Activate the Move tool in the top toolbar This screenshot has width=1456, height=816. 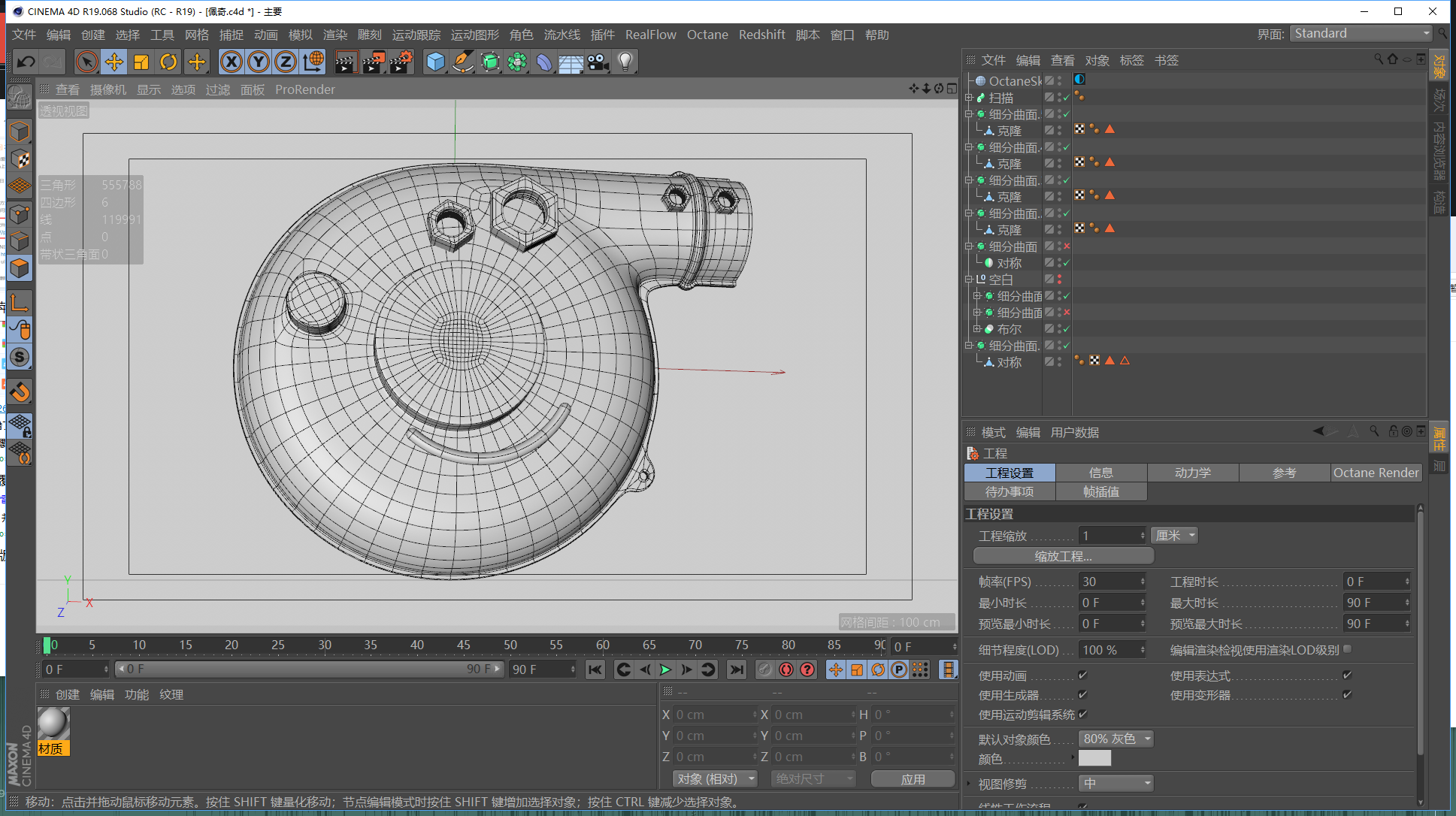pyautogui.click(x=114, y=62)
